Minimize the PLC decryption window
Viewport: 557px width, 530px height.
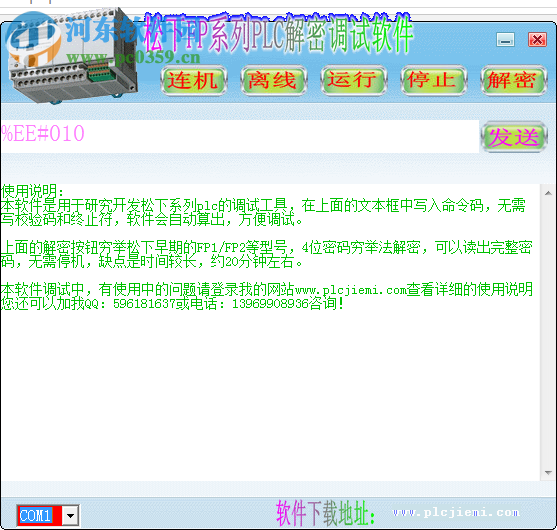[505, 40]
